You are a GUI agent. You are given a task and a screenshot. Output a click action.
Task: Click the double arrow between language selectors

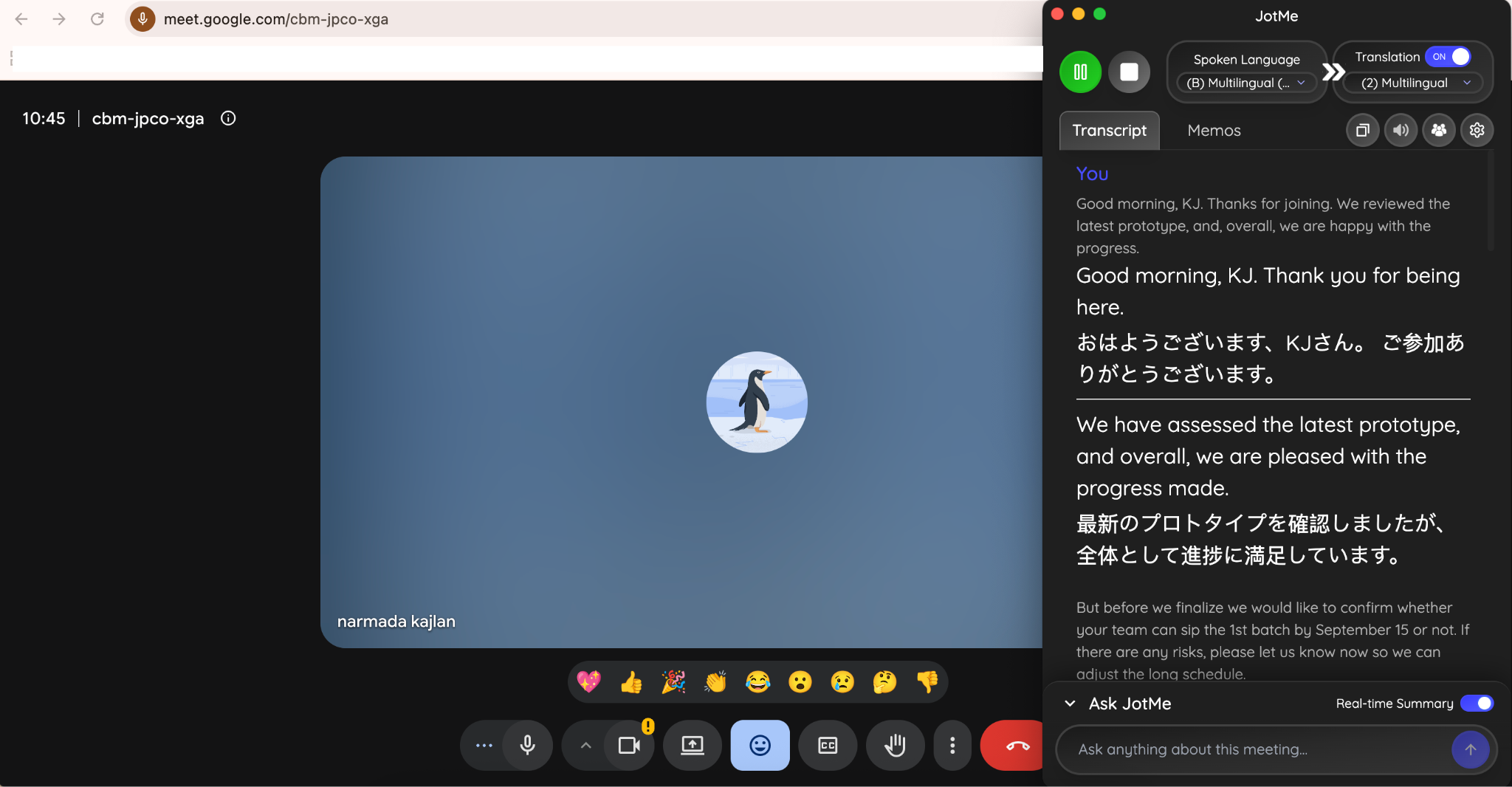[x=1333, y=72]
